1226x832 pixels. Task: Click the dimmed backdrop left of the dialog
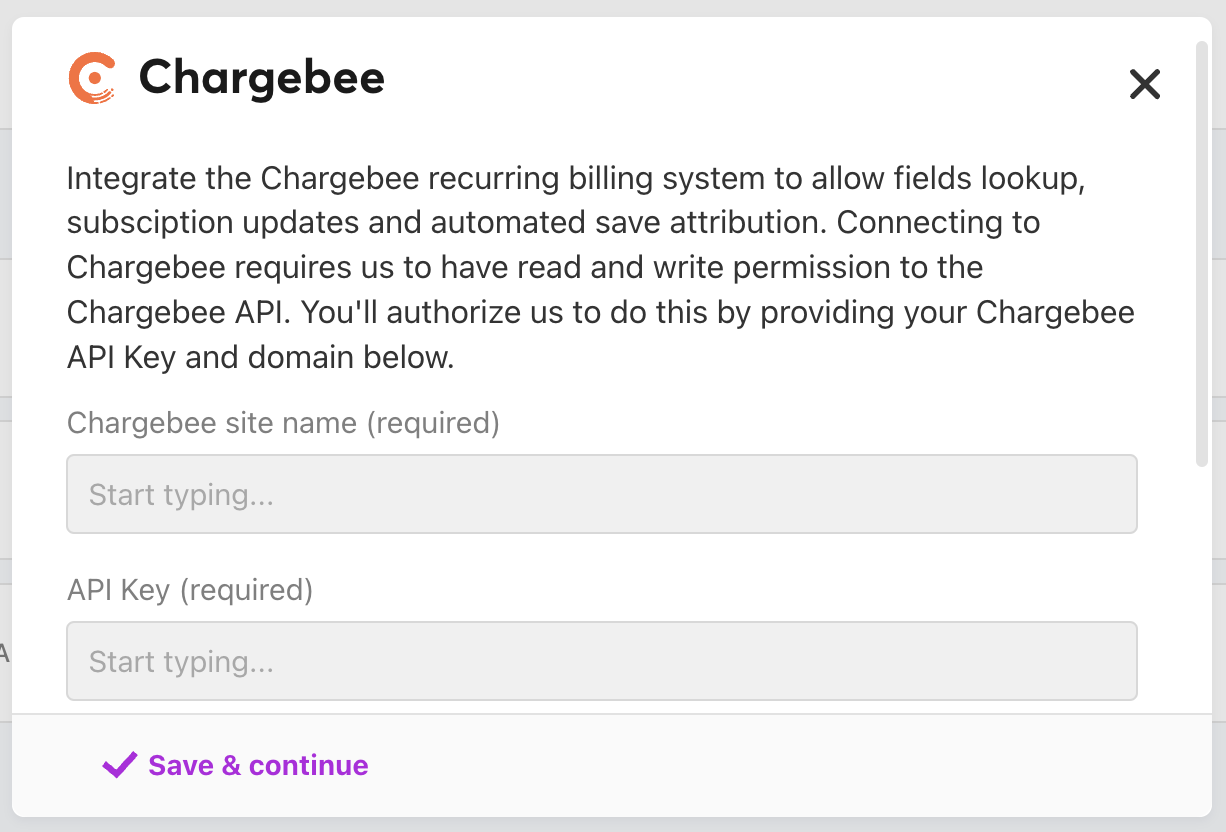5,400
